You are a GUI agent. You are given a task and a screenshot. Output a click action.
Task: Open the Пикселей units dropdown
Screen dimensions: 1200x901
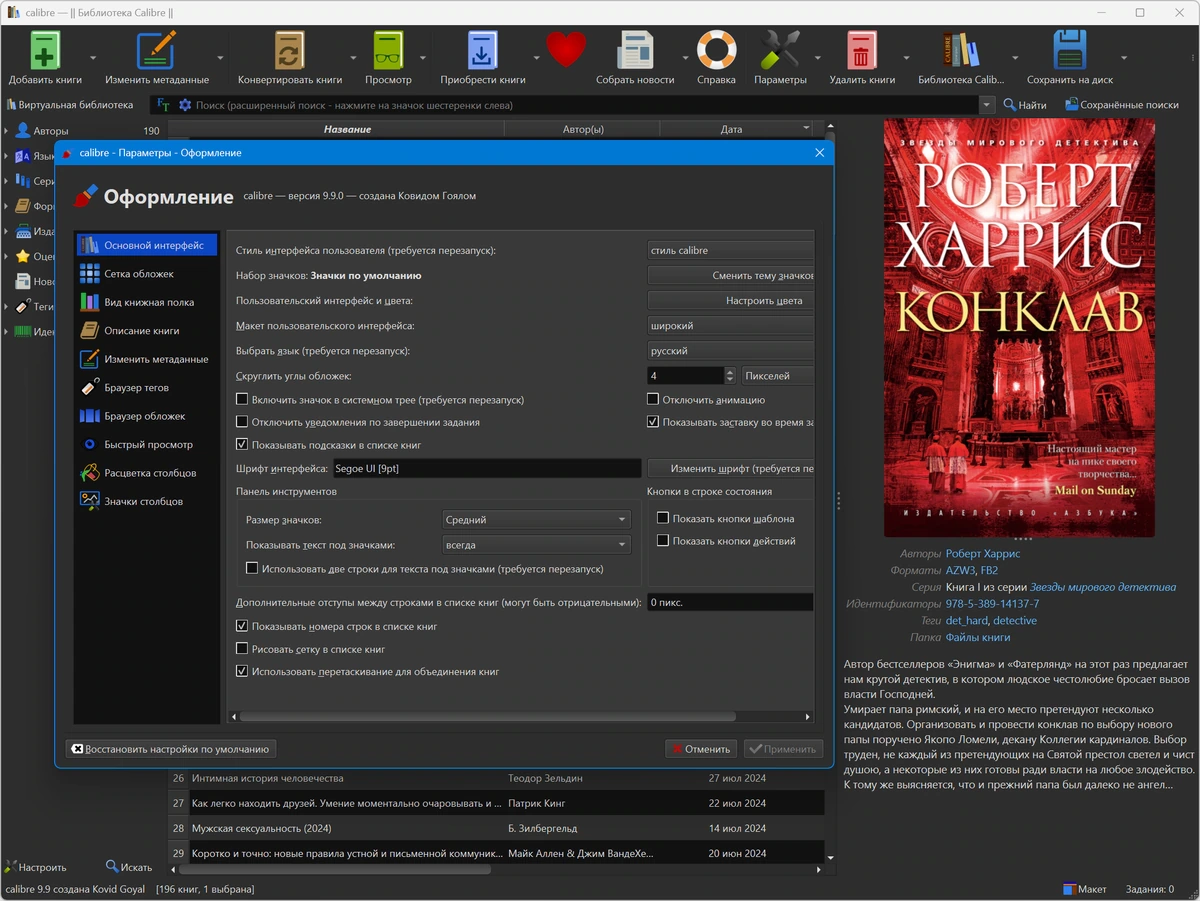[x=778, y=376]
